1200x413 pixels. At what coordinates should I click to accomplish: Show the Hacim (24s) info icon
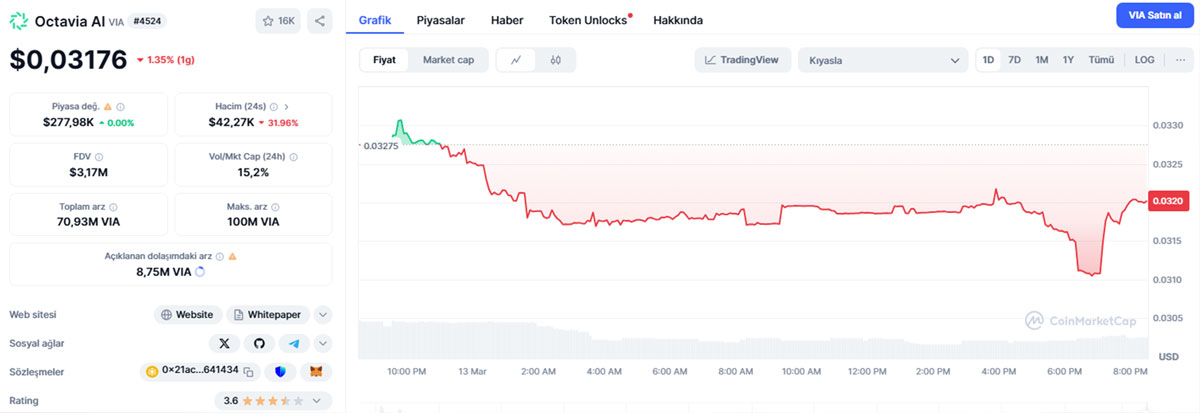[274, 106]
